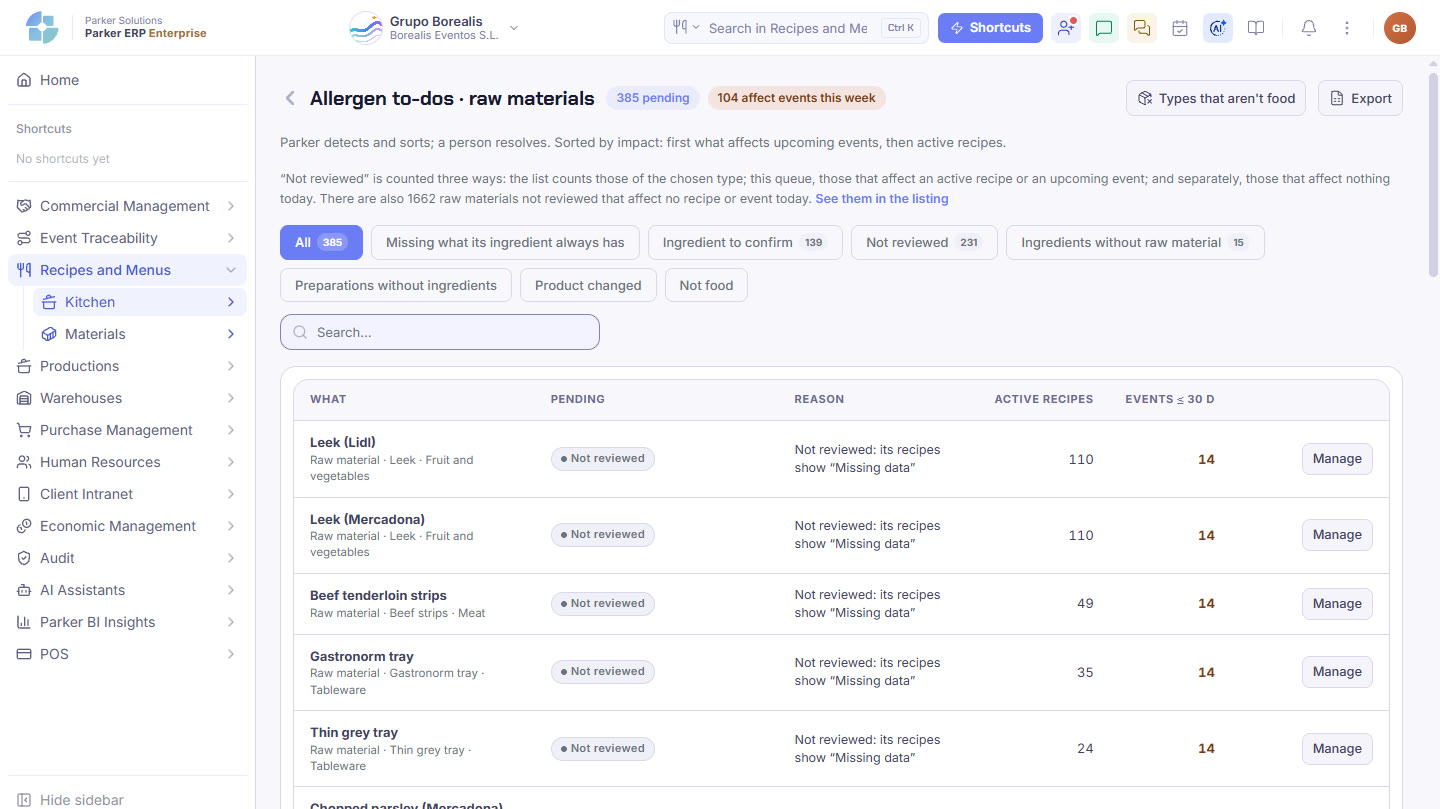Click the Grupo Borealis wave logo

(366, 28)
